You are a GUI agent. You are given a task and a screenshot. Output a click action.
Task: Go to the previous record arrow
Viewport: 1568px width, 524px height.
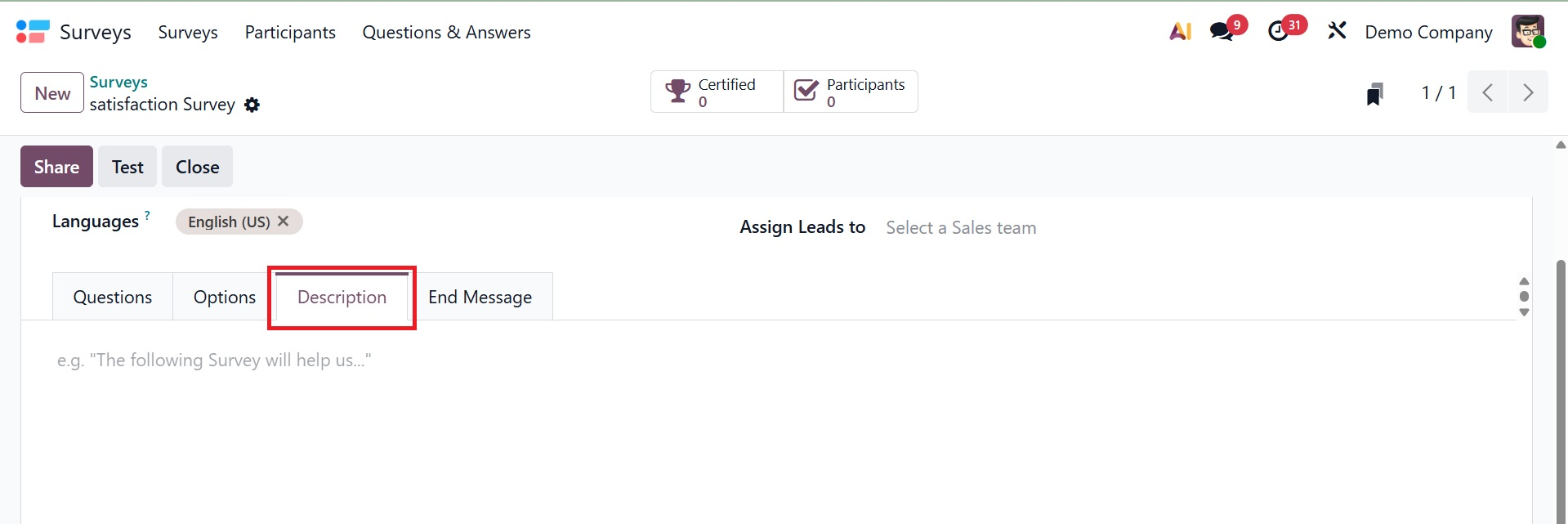1488,92
